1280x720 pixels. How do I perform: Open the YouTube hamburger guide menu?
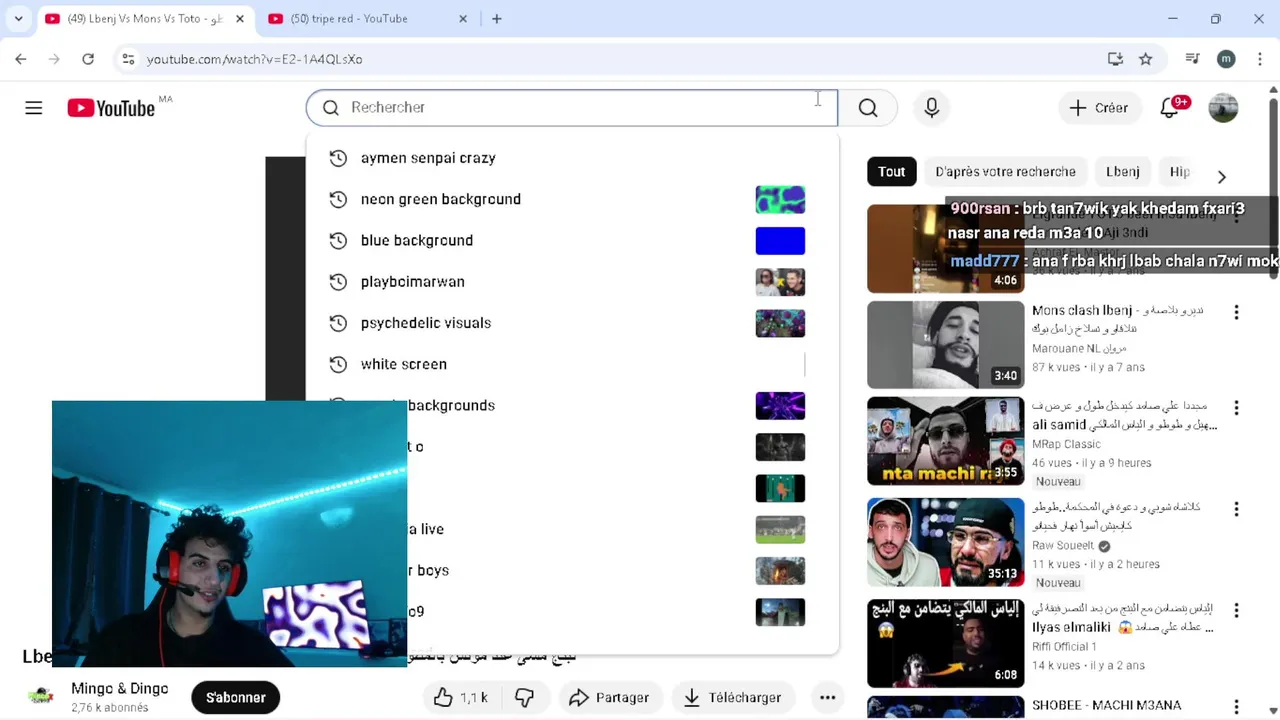coord(34,108)
